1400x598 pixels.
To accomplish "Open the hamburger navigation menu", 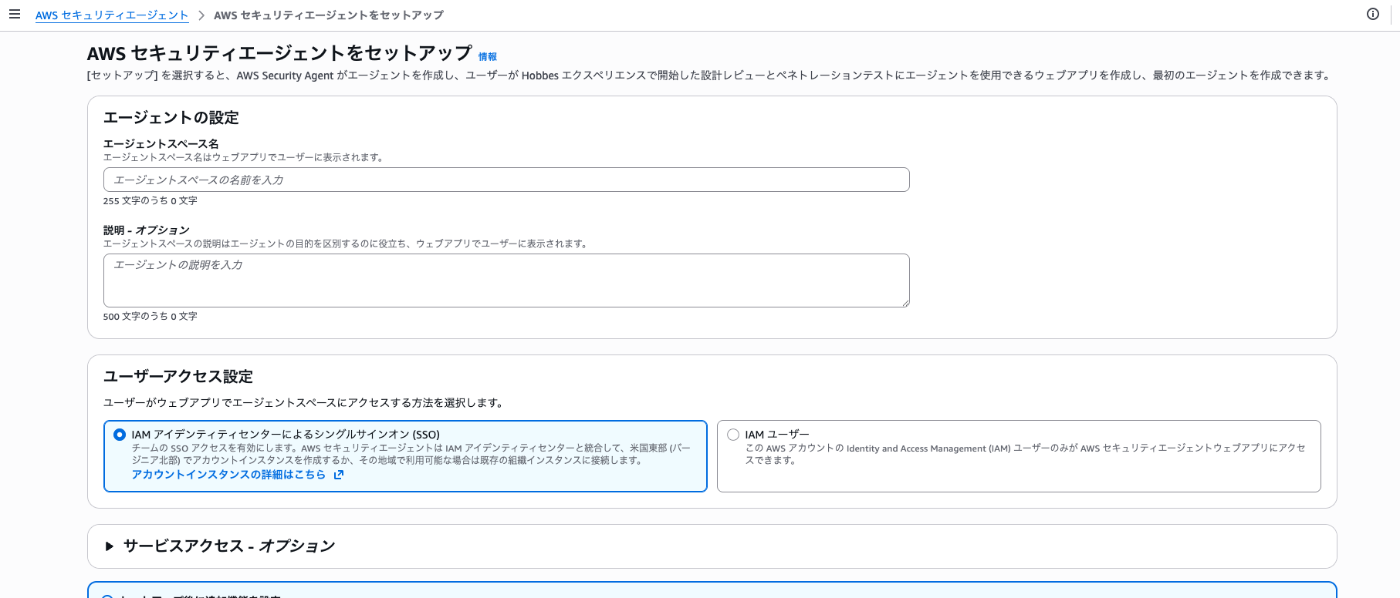I will tap(14, 14).
